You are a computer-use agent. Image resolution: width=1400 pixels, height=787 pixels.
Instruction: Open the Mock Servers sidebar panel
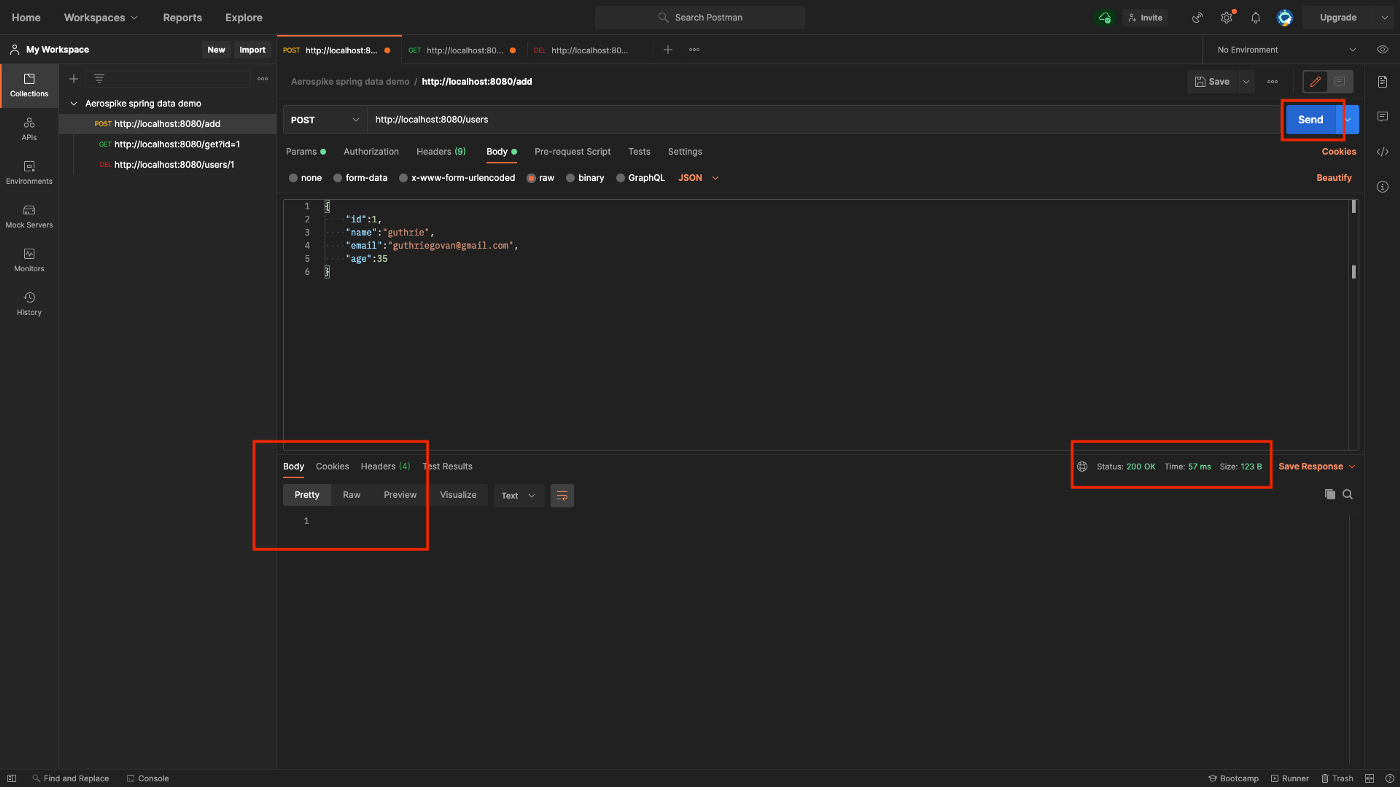coord(29,216)
